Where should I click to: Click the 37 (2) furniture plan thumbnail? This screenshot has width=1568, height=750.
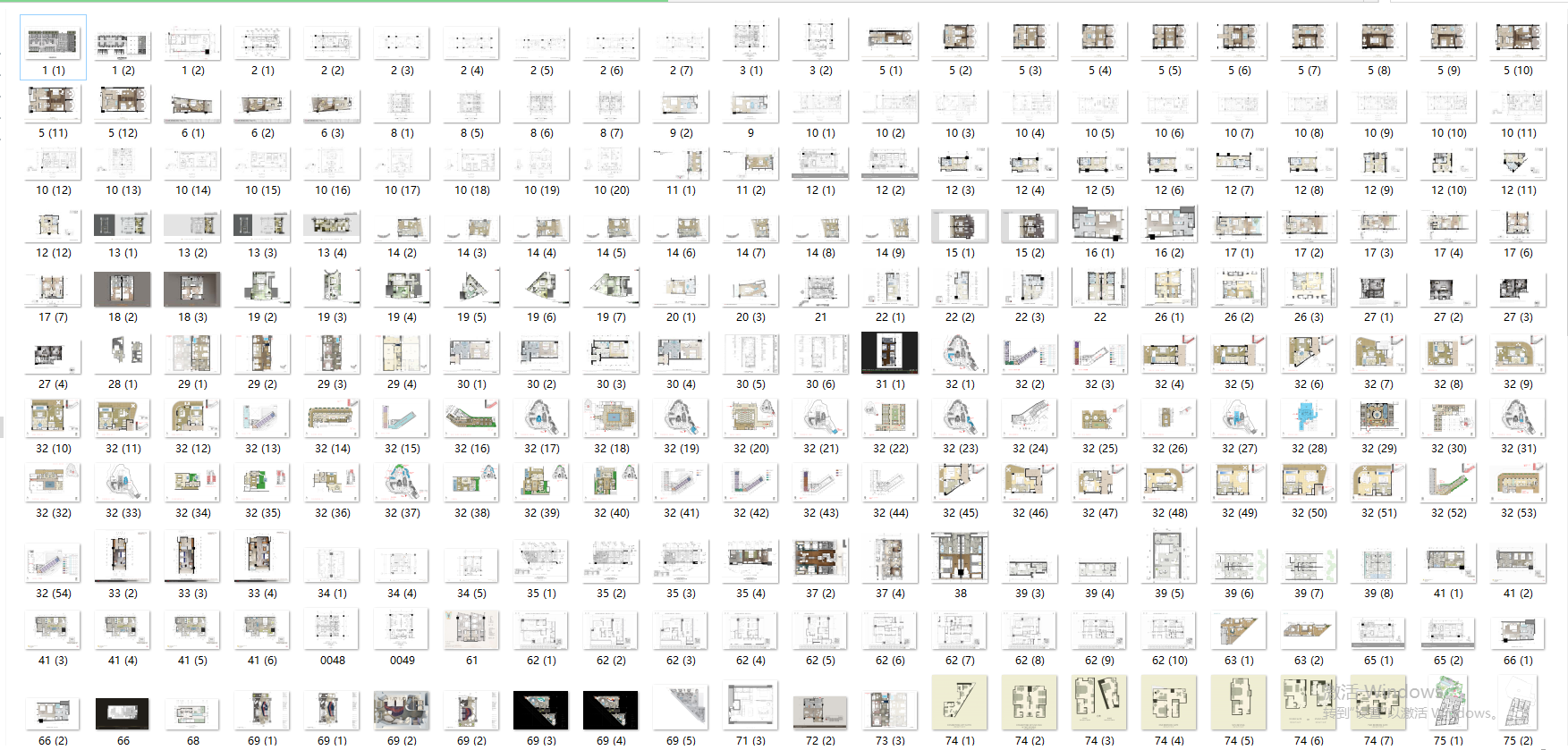(x=820, y=559)
